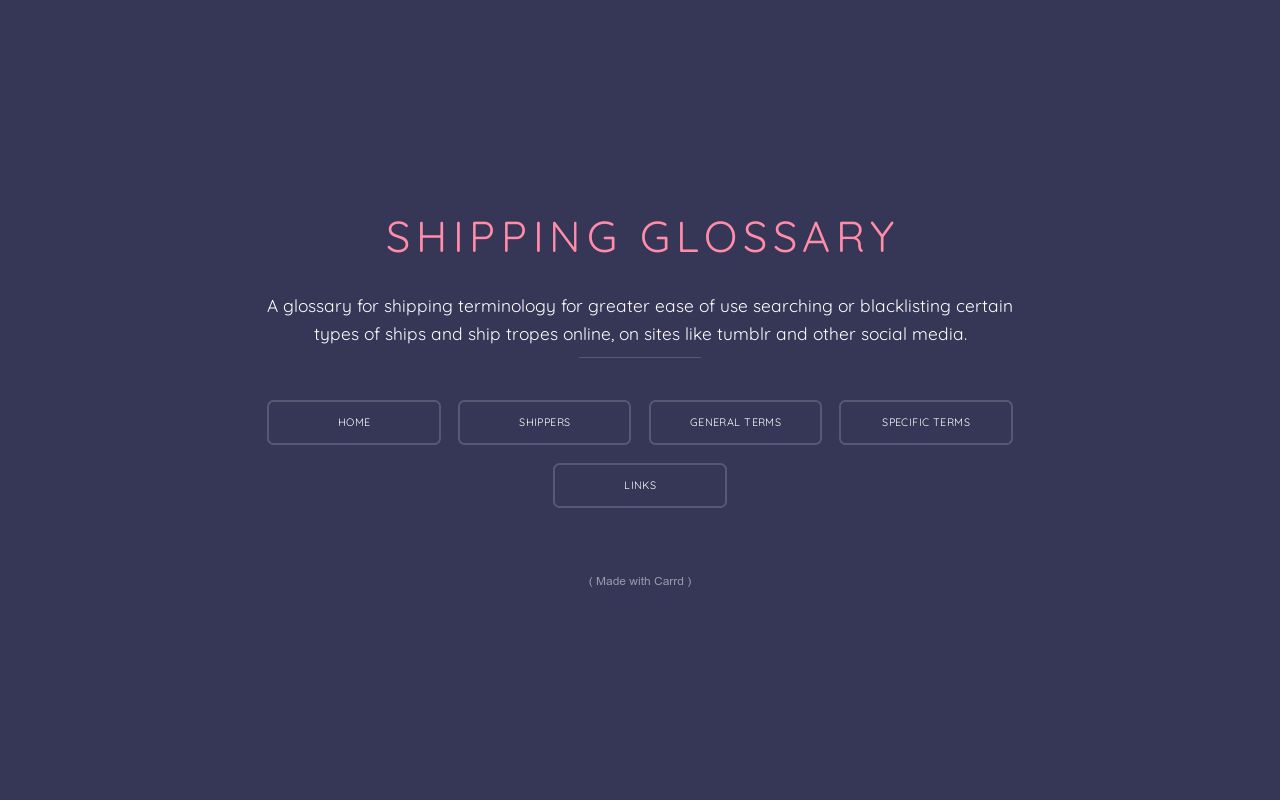The width and height of the screenshot is (1280, 800).
Task: Click the word GLOSSARY in the heading
Action: pyautogui.click(x=768, y=237)
